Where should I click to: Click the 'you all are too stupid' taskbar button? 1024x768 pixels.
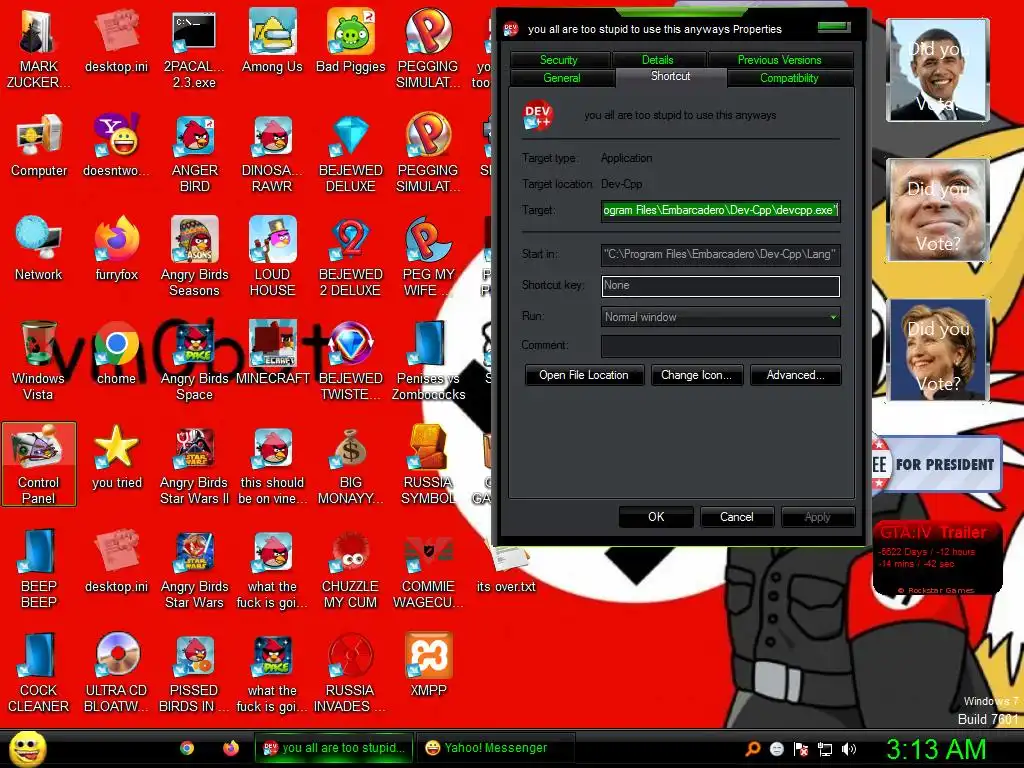click(334, 748)
